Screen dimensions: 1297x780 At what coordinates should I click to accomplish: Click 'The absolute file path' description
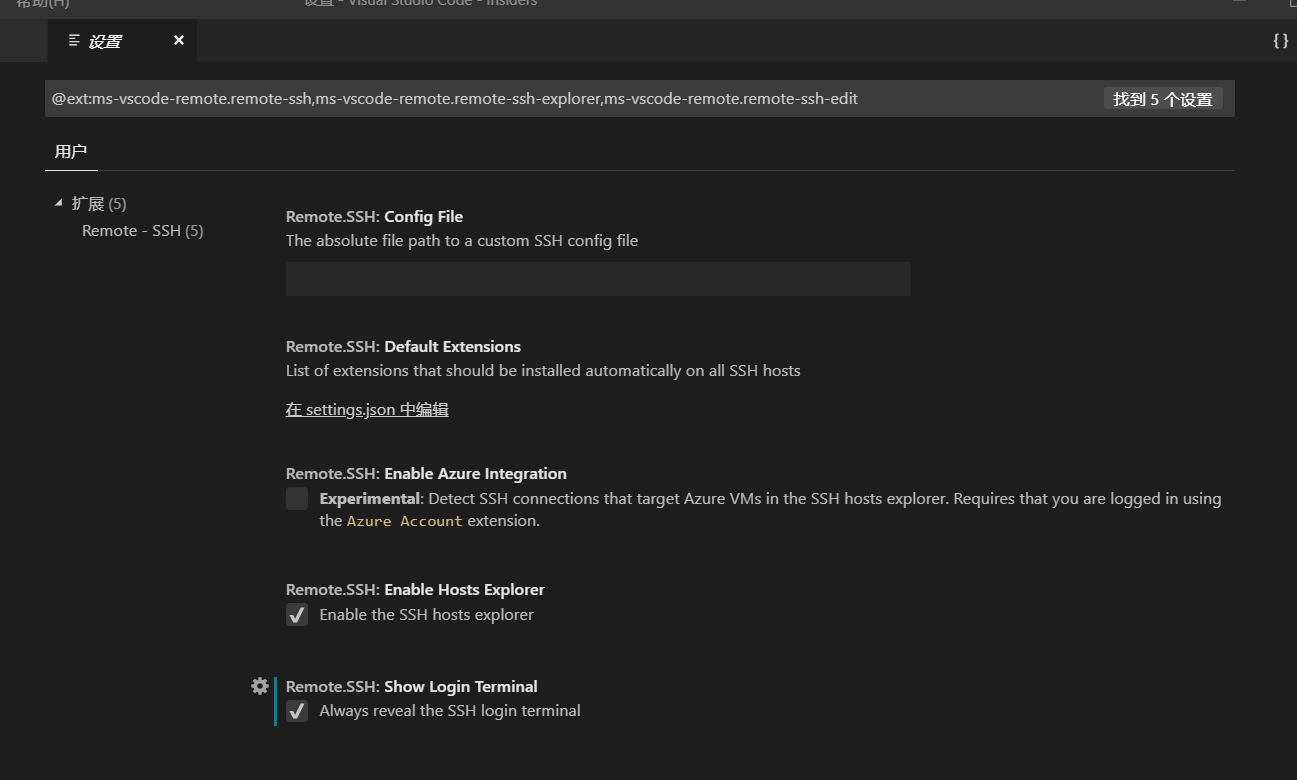pos(462,240)
